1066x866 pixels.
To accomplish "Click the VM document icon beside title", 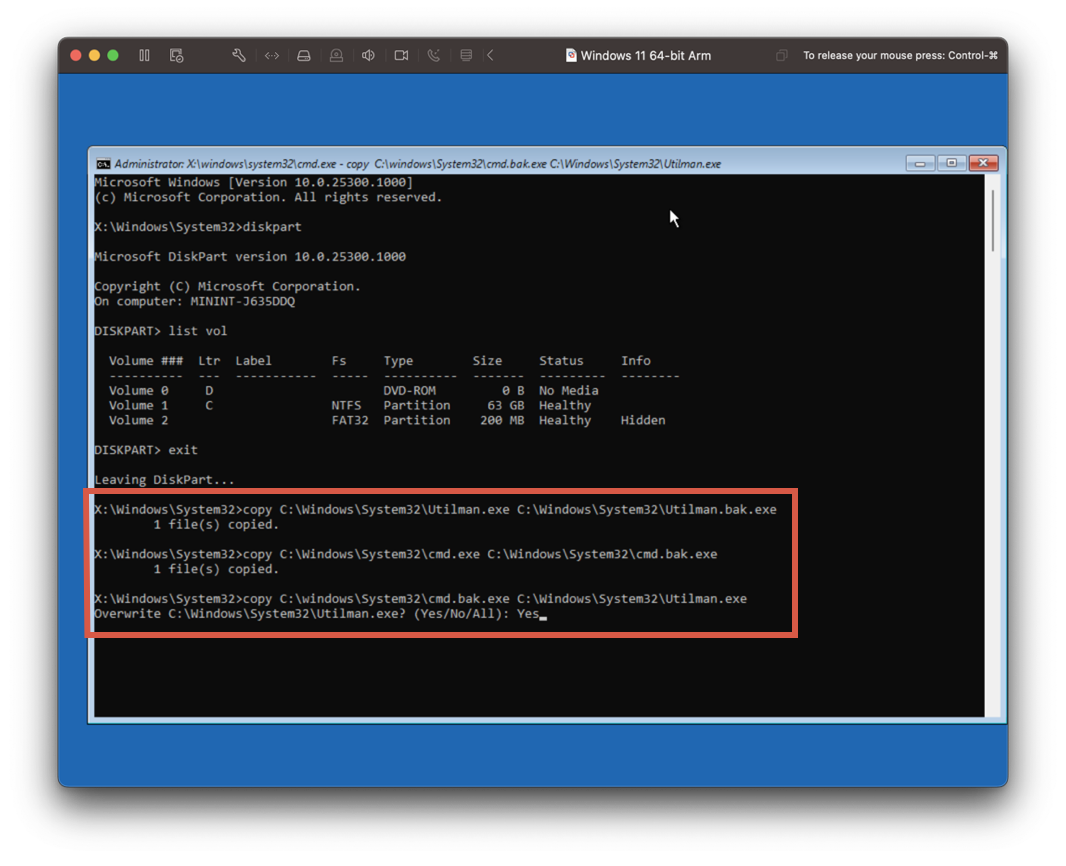I will (571, 56).
